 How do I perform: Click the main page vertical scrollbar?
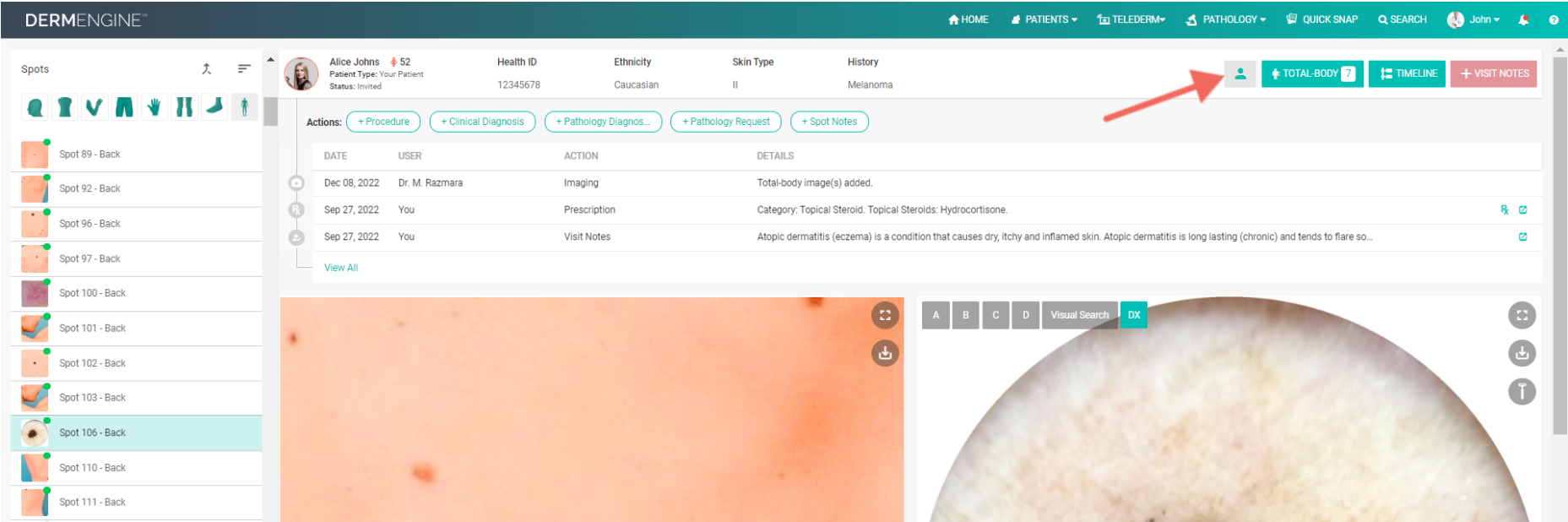tap(1560, 245)
